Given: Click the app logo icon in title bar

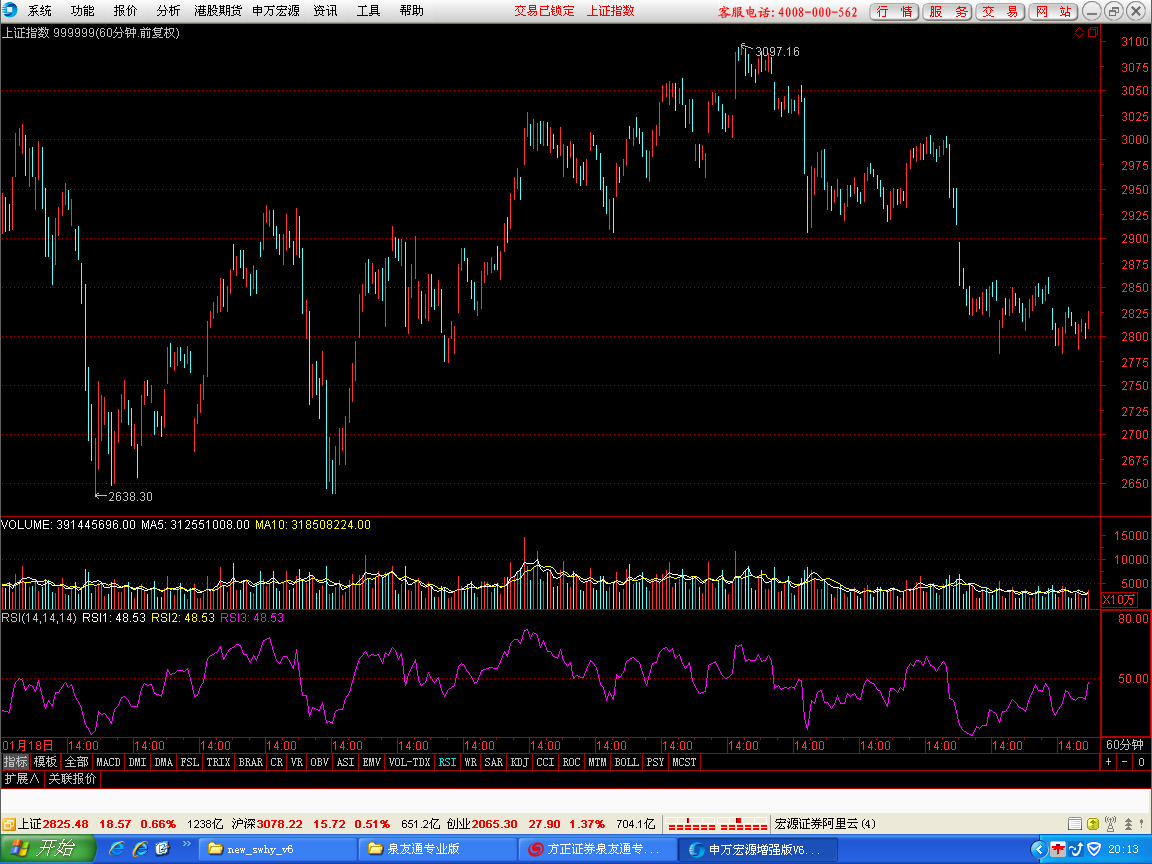Looking at the screenshot, I should pos(10,10).
